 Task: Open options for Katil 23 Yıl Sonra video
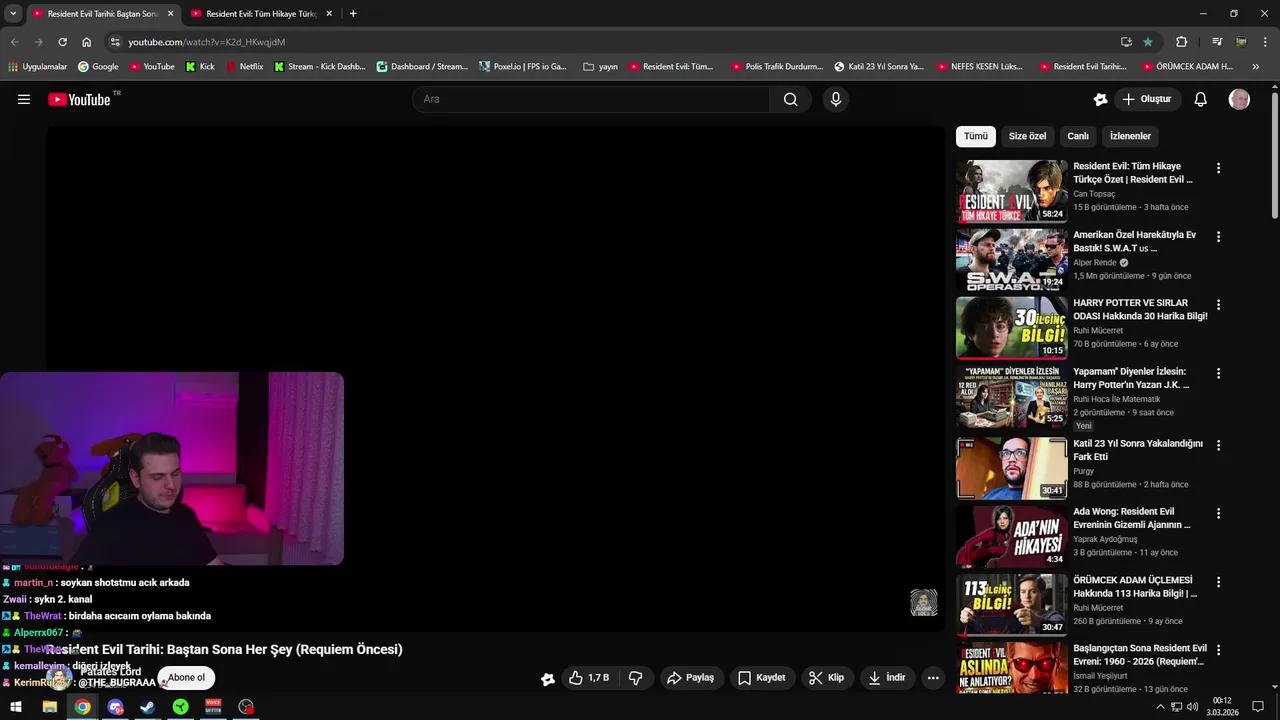pyautogui.click(x=1218, y=445)
